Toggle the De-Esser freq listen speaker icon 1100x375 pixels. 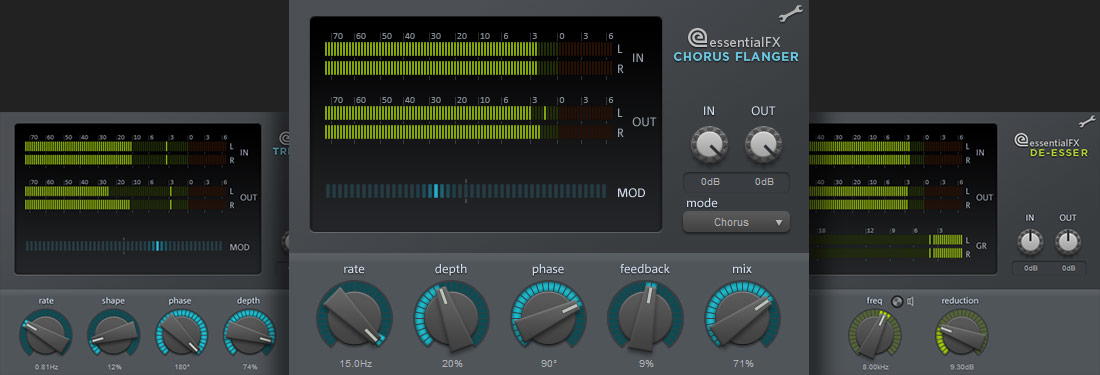pos(910,301)
